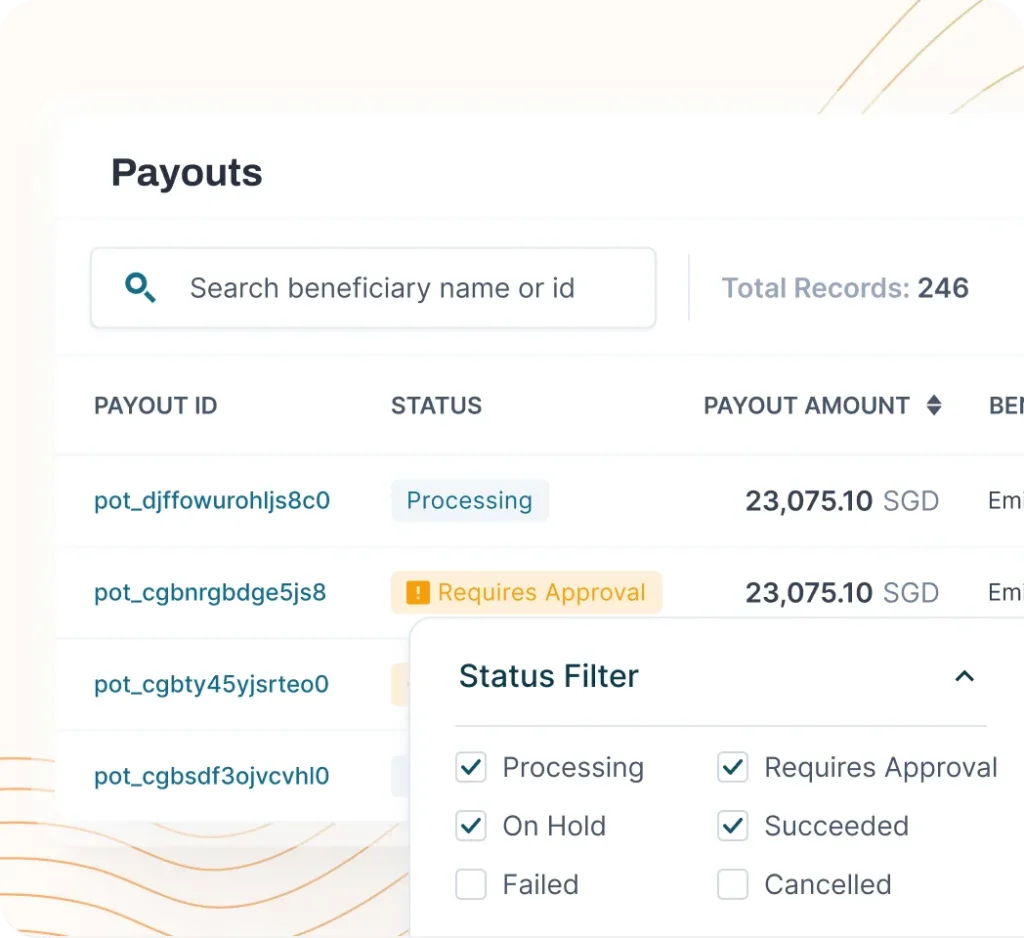Uncheck the Requires Approval filter checkbox
Screen dimensions: 1024x938
pos(733,768)
